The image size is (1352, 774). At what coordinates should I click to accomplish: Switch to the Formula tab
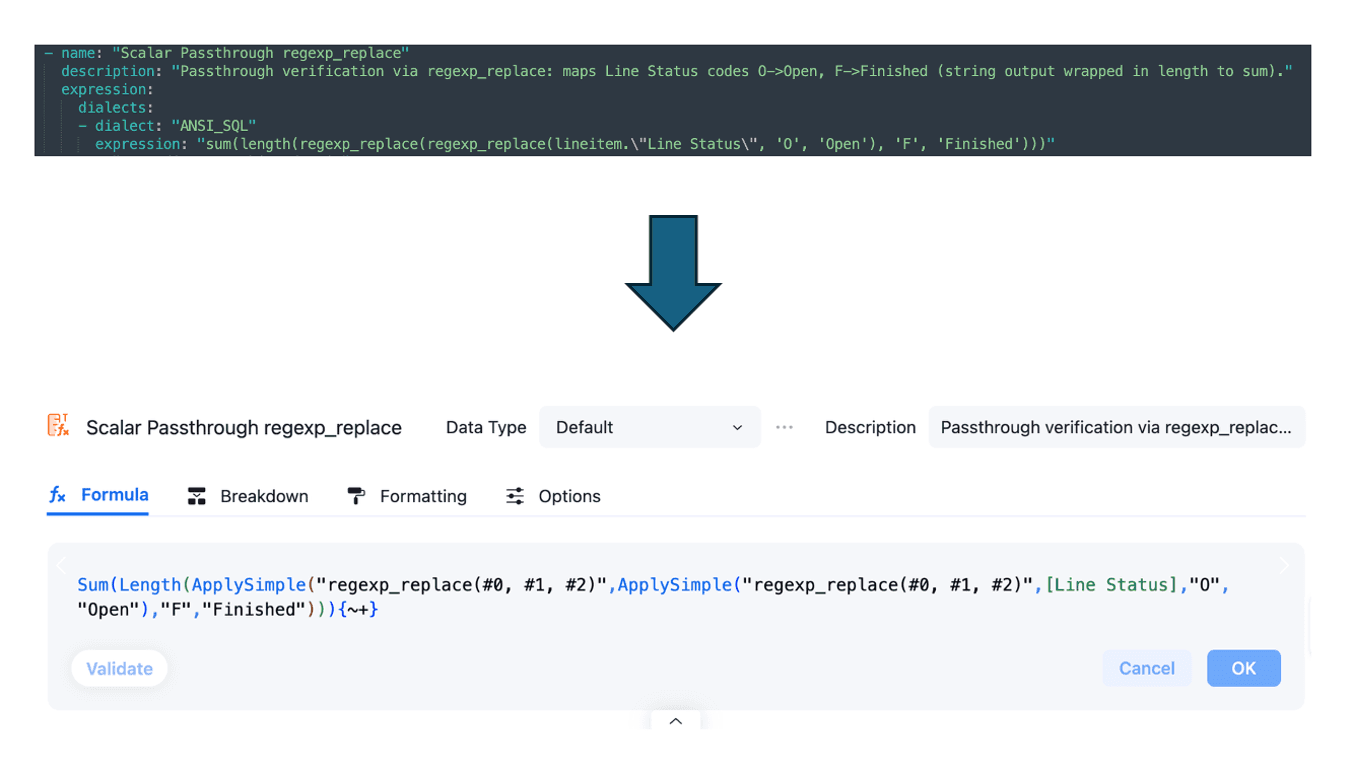pyautogui.click(x=98, y=495)
